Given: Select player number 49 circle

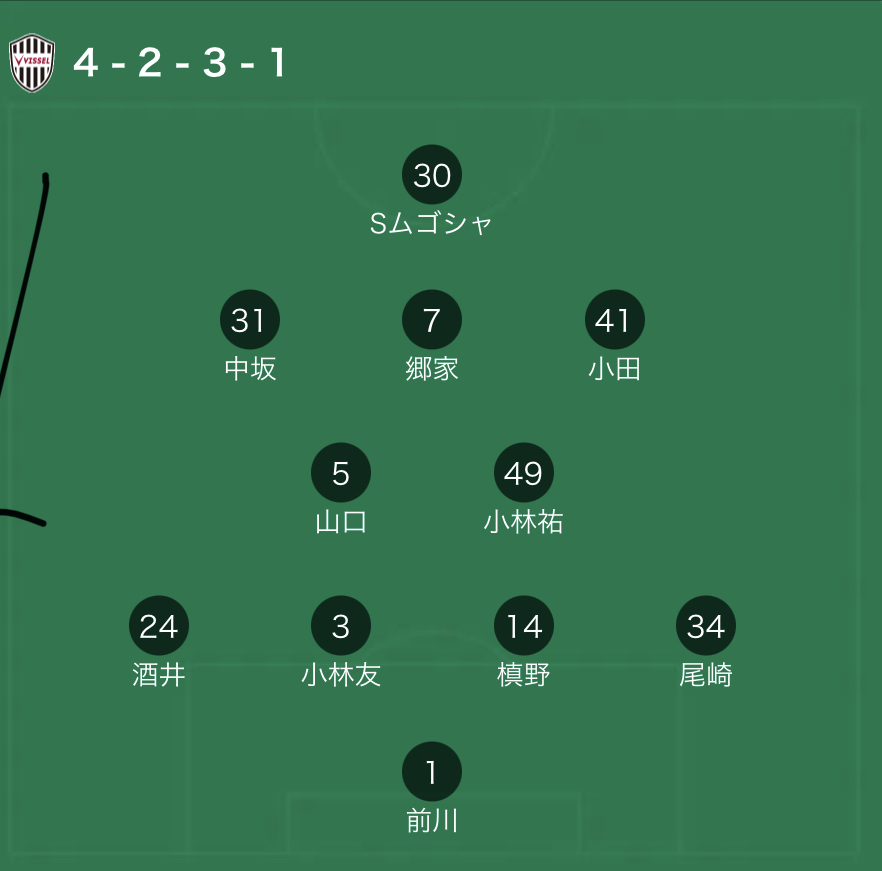Looking at the screenshot, I should click(524, 473).
